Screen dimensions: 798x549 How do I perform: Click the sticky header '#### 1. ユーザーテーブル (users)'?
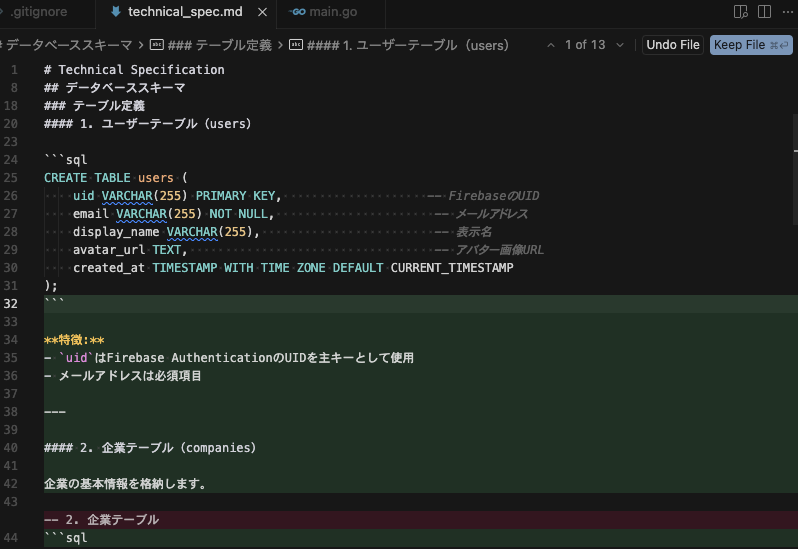coord(148,124)
